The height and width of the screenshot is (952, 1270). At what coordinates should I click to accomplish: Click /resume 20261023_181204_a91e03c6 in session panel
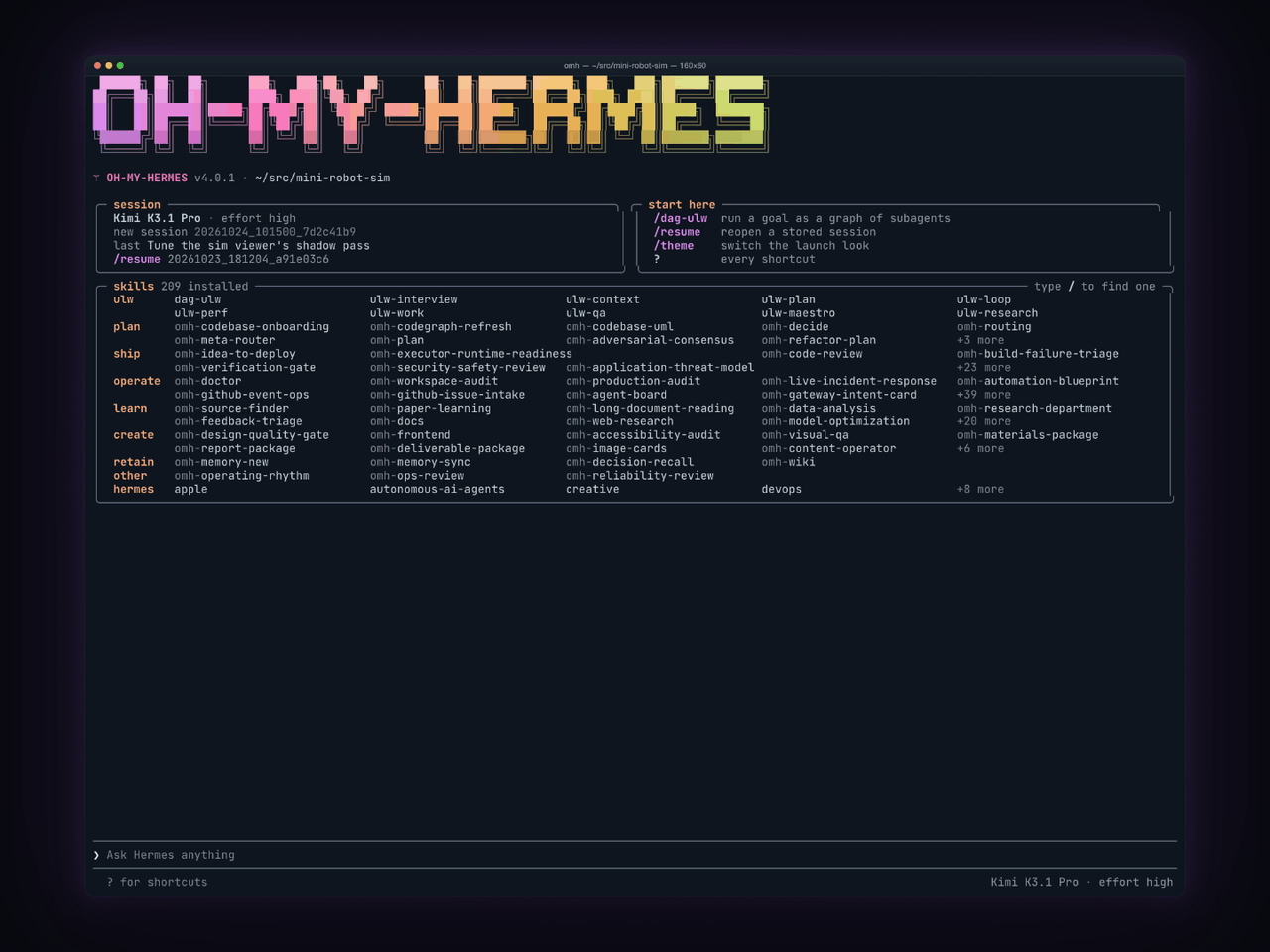point(221,260)
